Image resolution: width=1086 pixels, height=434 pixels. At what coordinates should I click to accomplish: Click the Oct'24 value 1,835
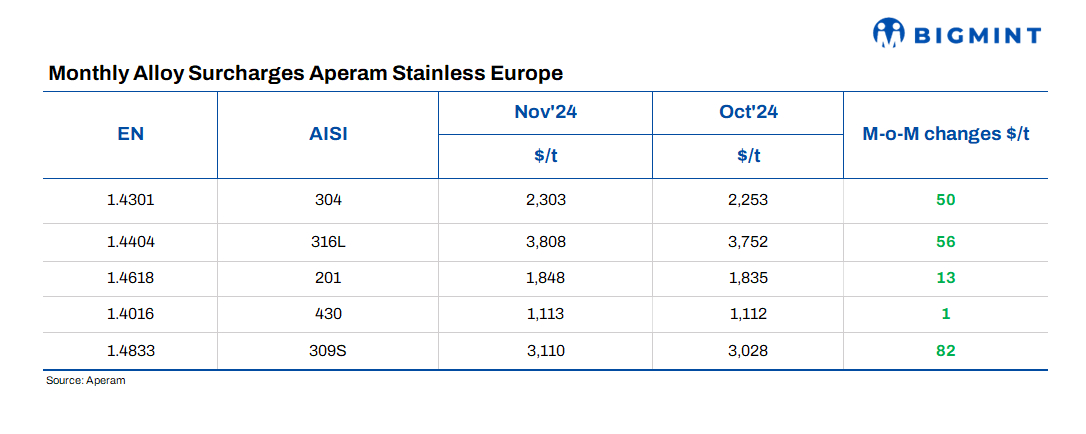click(x=748, y=277)
